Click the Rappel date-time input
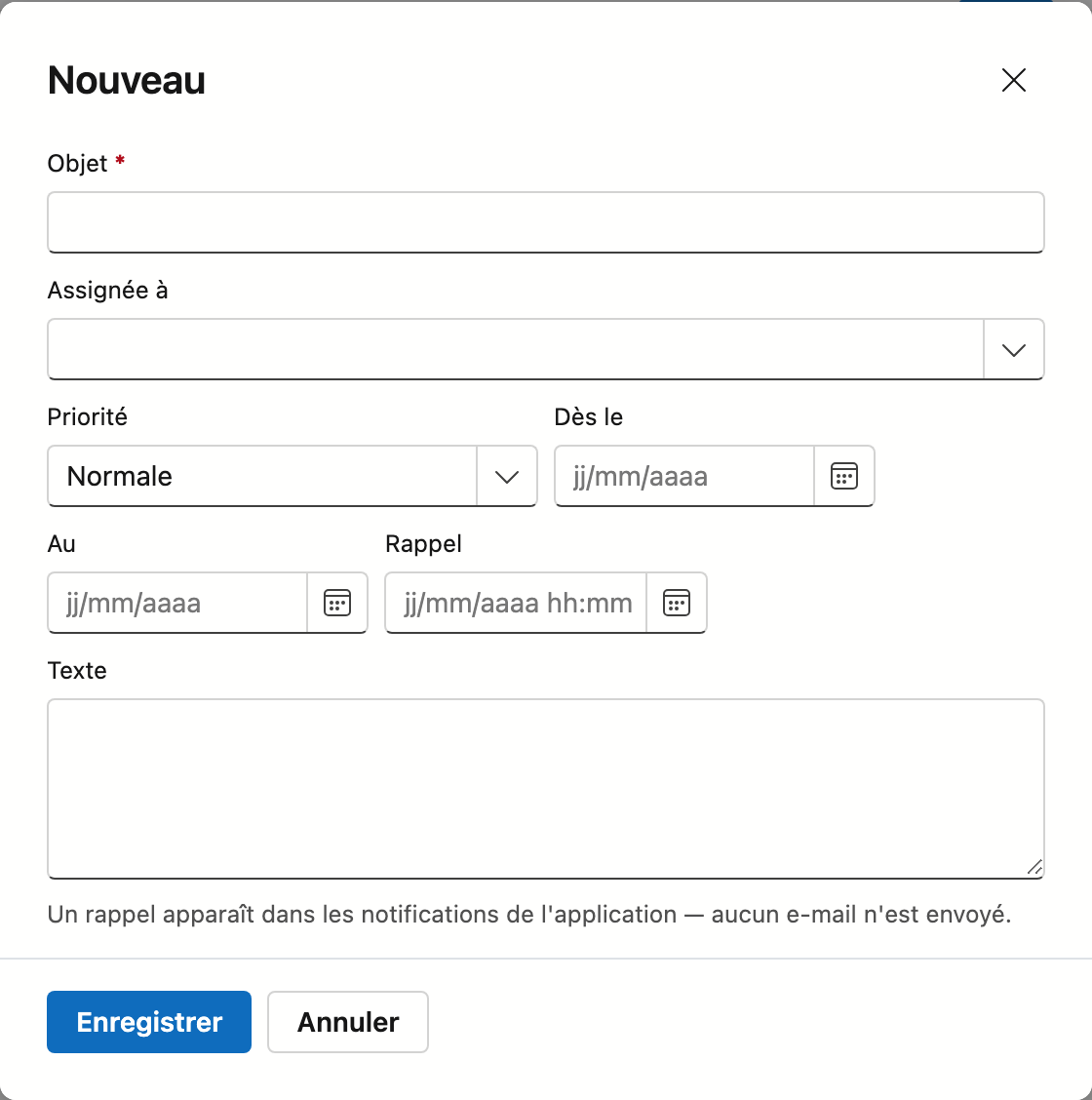 tap(516, 603)
